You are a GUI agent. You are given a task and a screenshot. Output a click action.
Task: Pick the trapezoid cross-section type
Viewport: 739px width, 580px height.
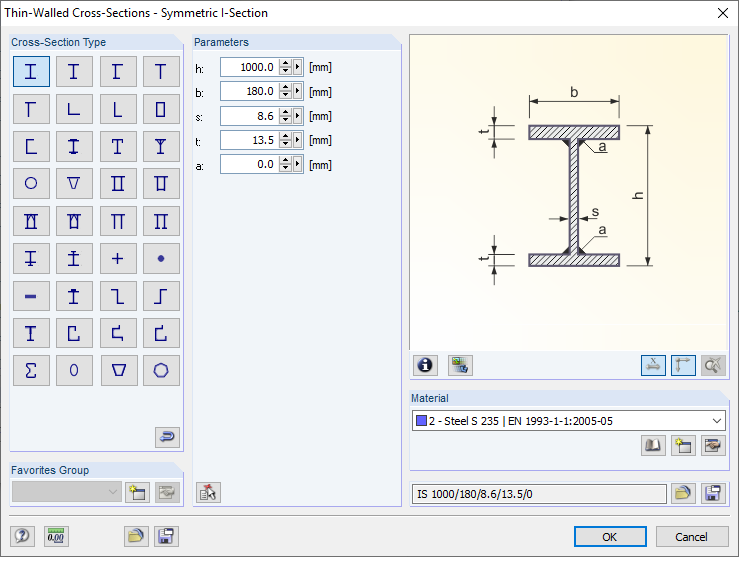pos(118,370)
